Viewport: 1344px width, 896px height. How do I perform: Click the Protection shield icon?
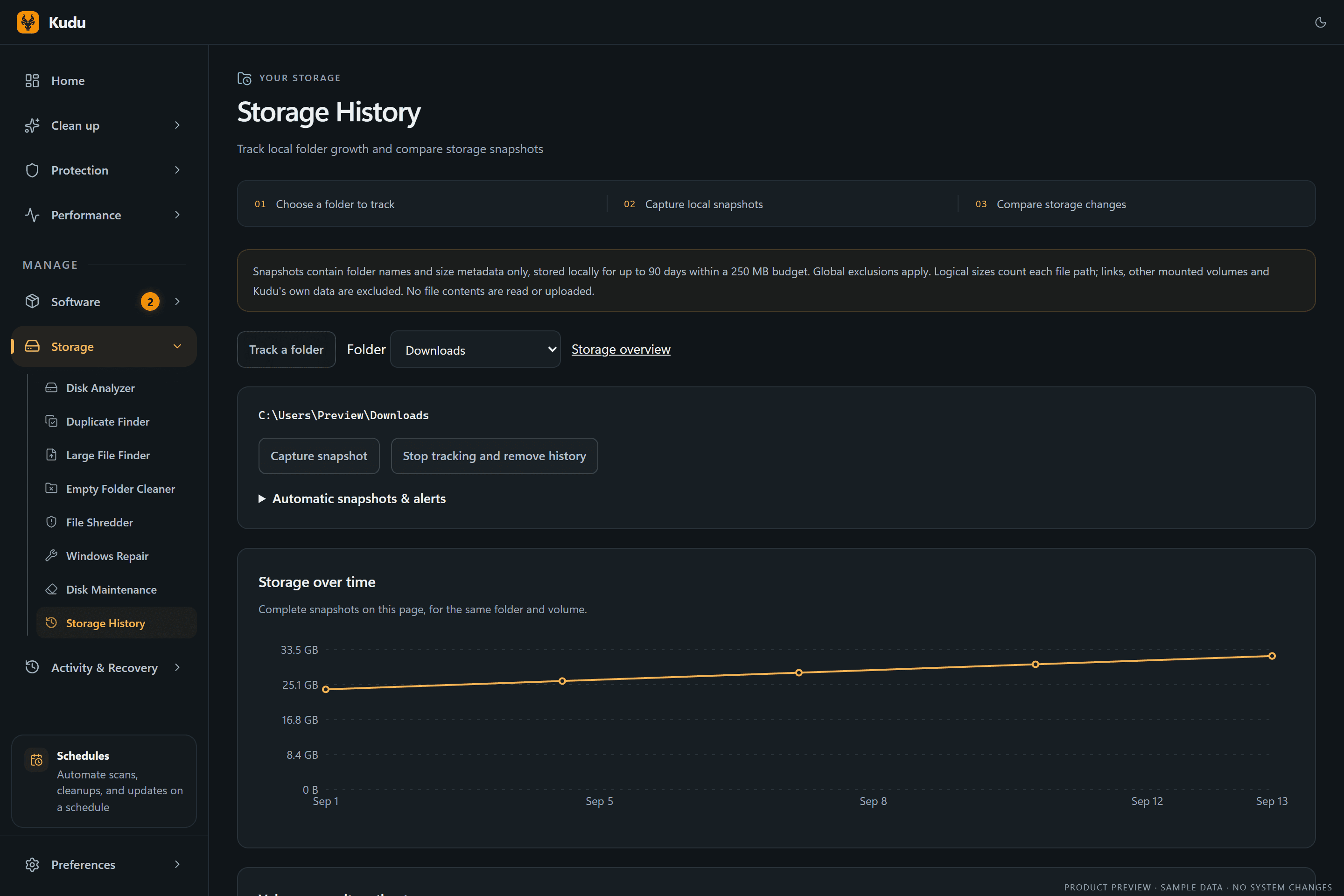(x=32, y=170)
